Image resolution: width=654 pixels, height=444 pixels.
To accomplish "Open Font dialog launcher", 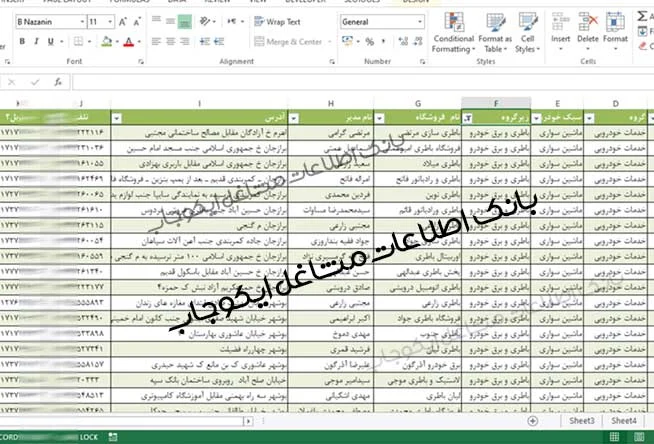I will pos(141,62).
